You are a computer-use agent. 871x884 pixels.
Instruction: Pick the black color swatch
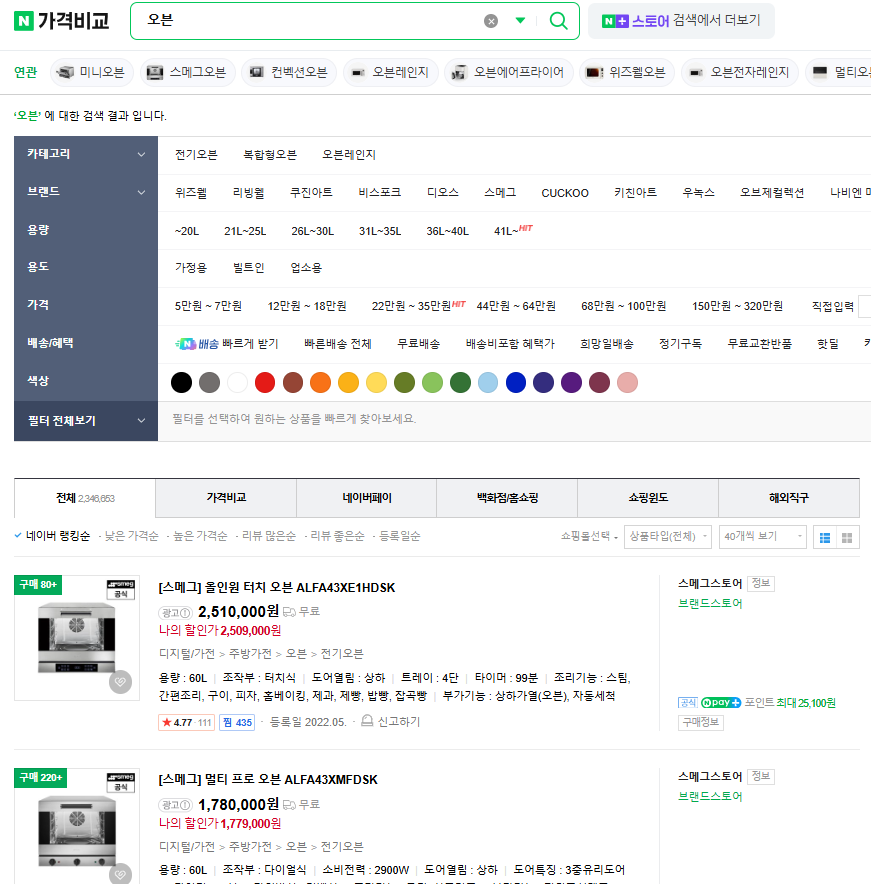point(182,382)
